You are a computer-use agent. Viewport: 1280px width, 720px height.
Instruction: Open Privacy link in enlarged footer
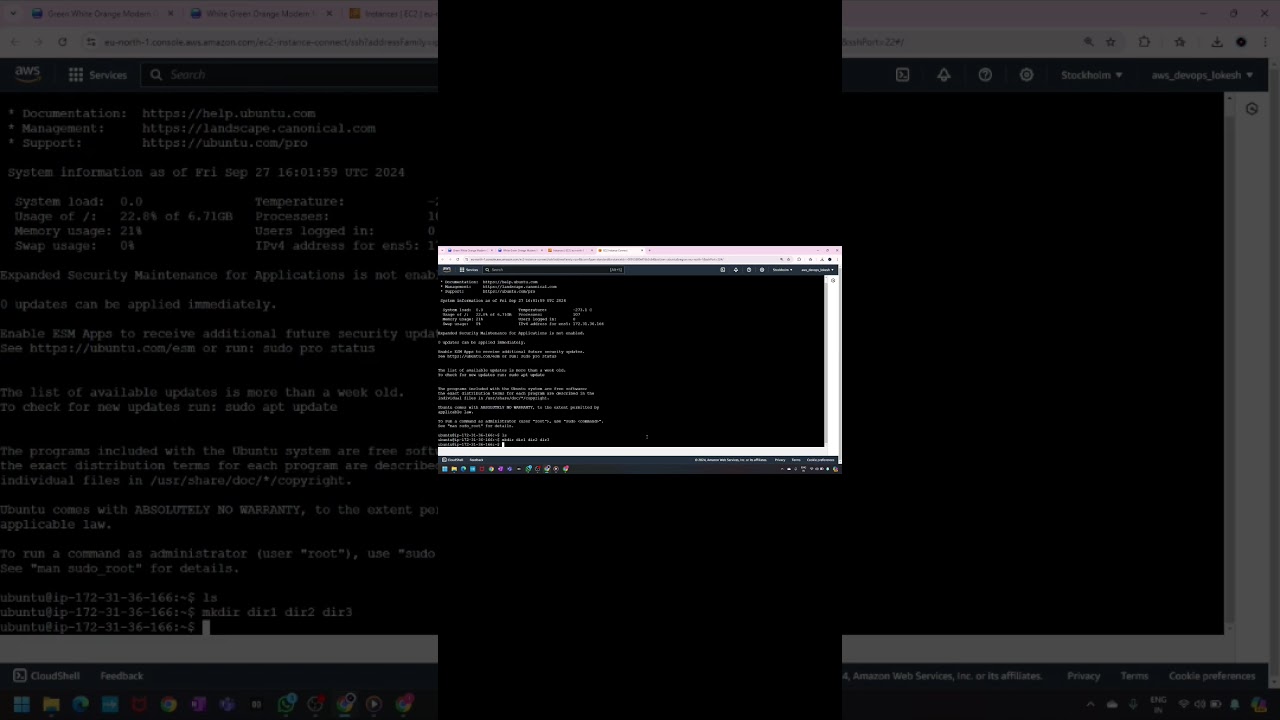(1083, 676)
